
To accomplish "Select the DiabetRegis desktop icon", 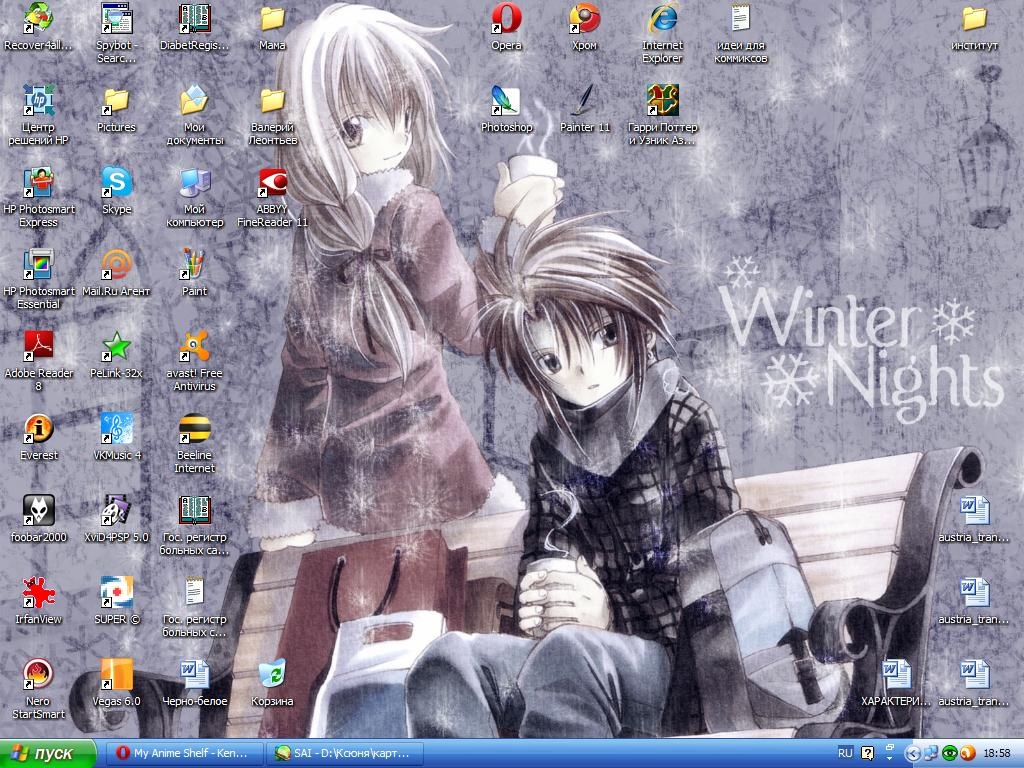I will 194,27.
